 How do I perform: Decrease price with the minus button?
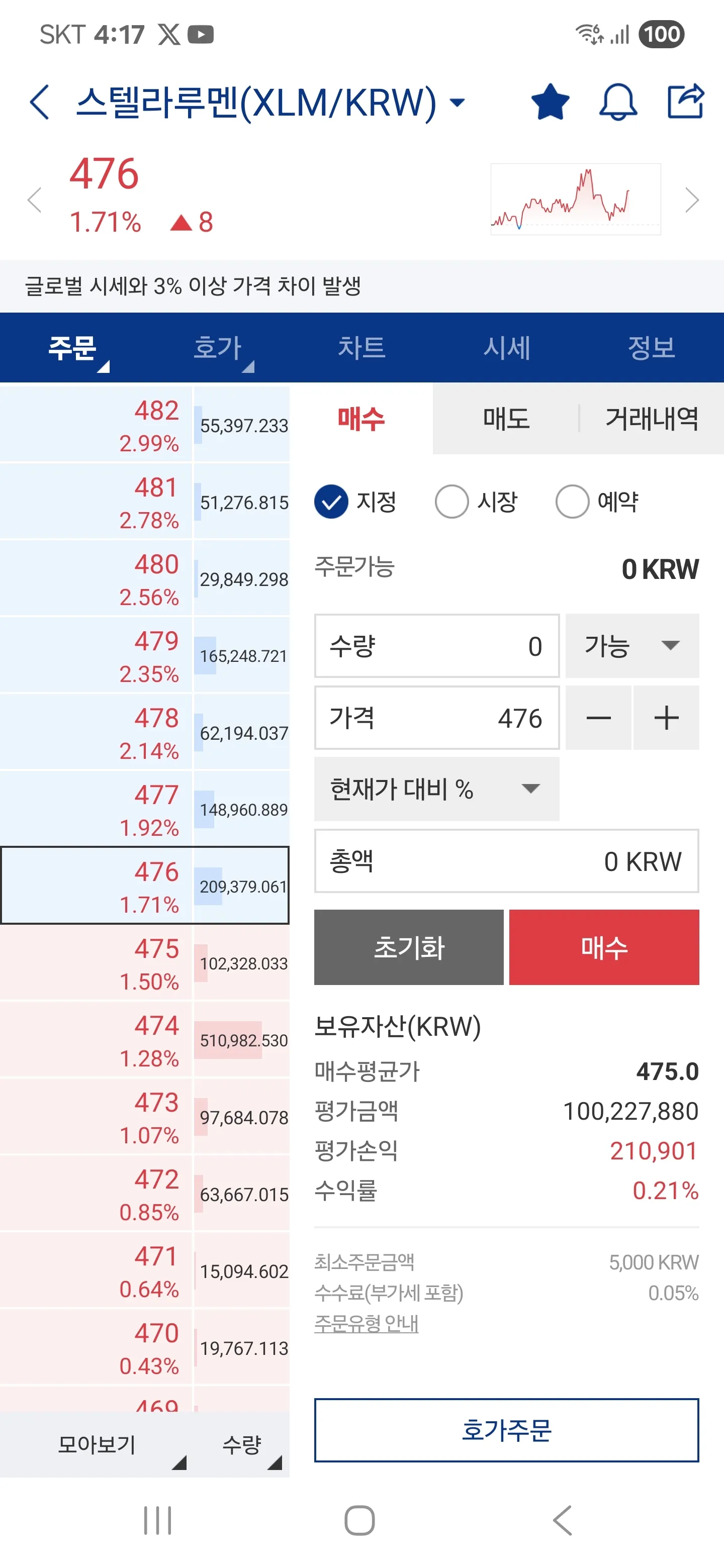[x=598, y=718]
